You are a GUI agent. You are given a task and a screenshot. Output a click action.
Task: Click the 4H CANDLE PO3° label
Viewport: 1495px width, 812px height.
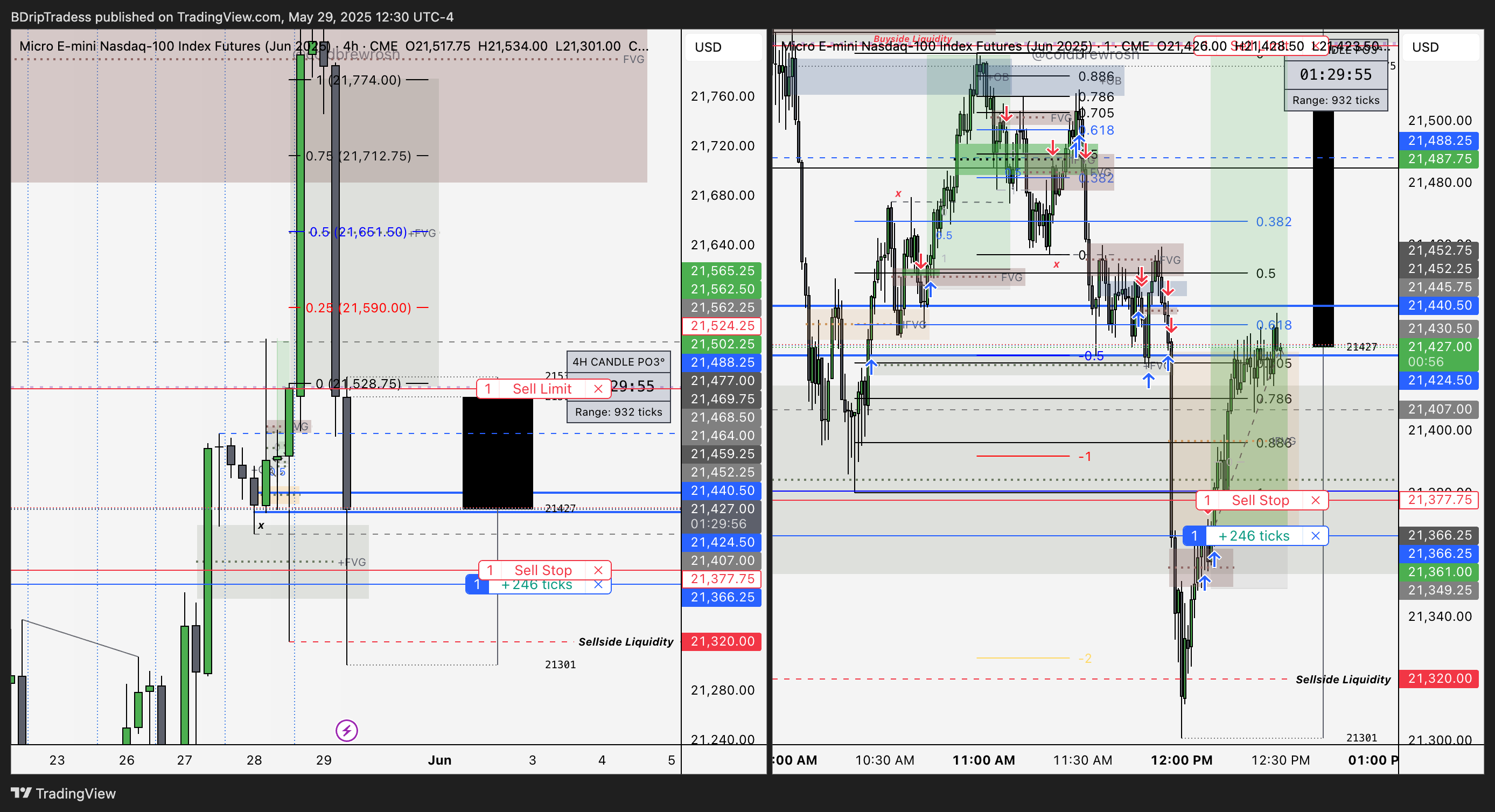(618, 362)
